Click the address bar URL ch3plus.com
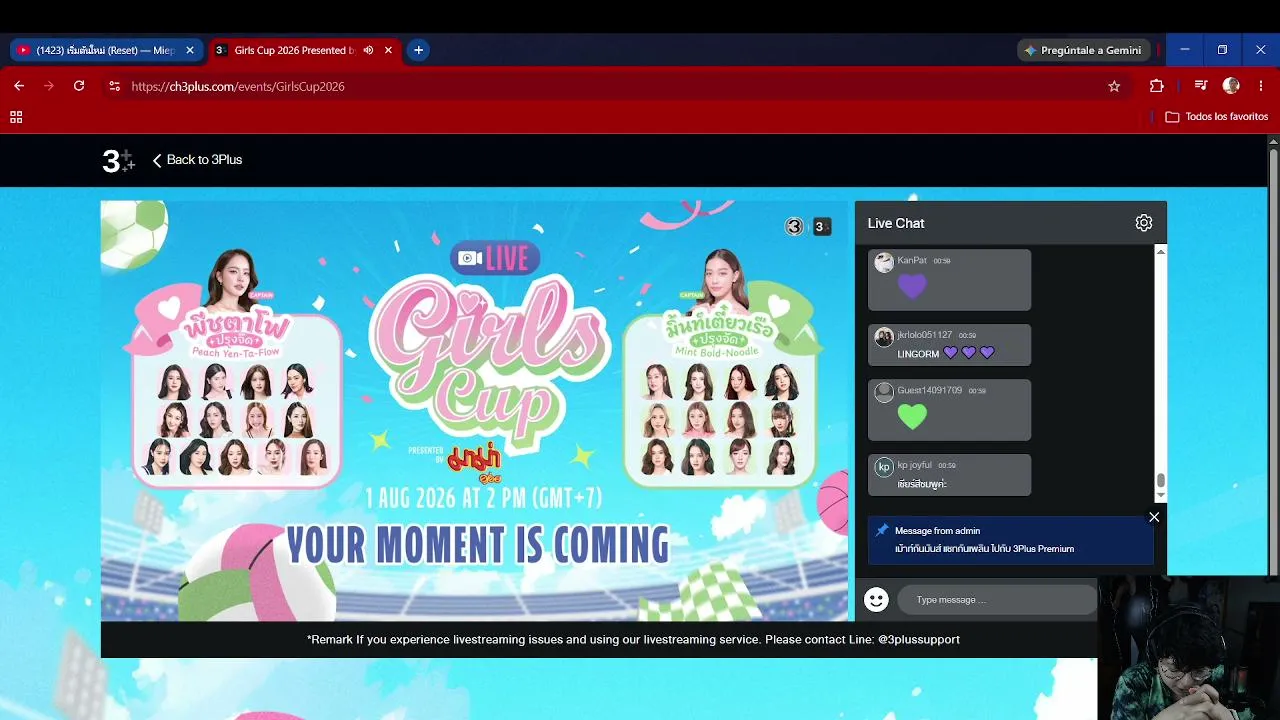Image resolution: width=1280 pixels, height=720 pixels. pos(238,87)
